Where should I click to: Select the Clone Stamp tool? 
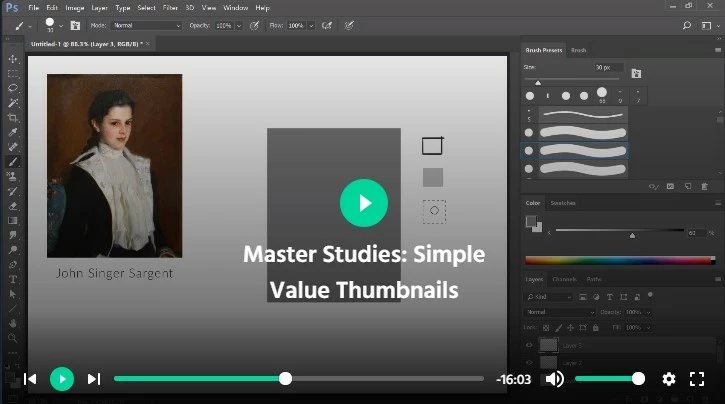tap(13, 177)
